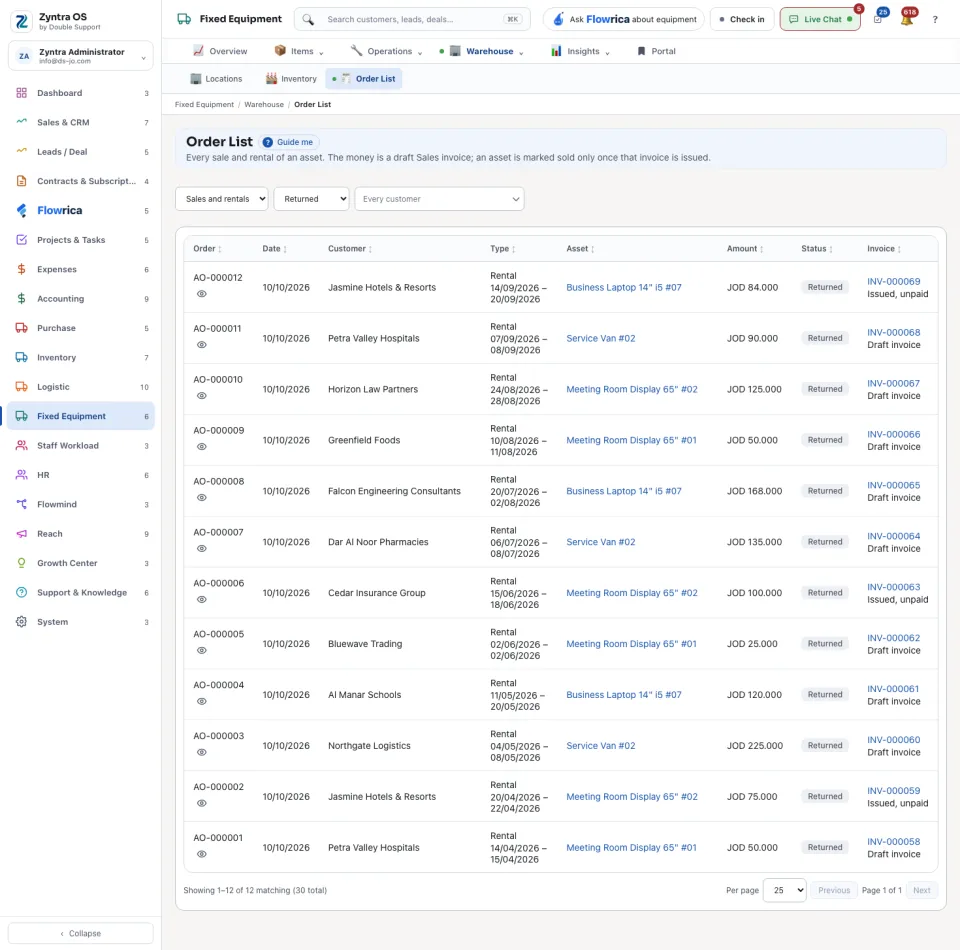View order AO-000003 via eye icon
This screenshot has width=960, height=950.
(201, 752)
